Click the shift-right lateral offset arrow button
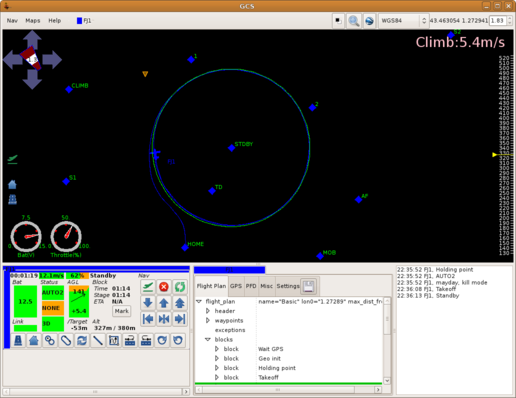 pyautogui.click(x=180, y=319)
